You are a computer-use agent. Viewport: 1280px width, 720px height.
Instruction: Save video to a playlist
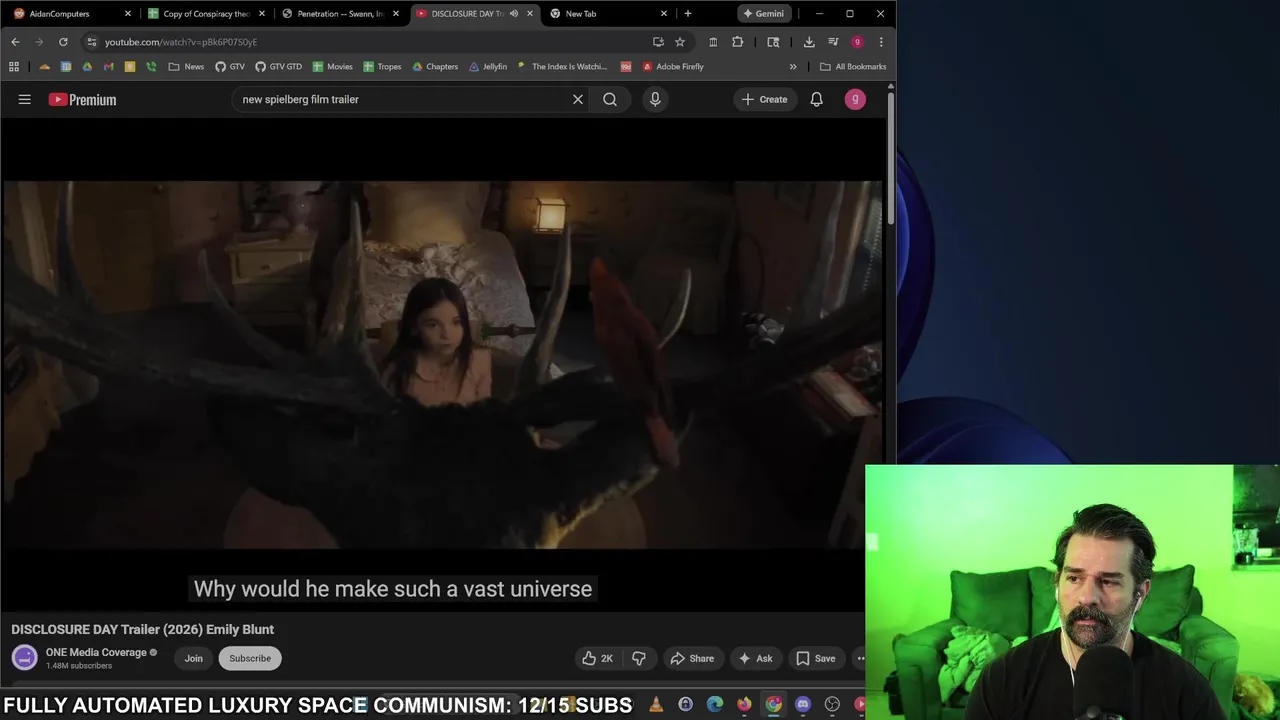tap(815, 658)
